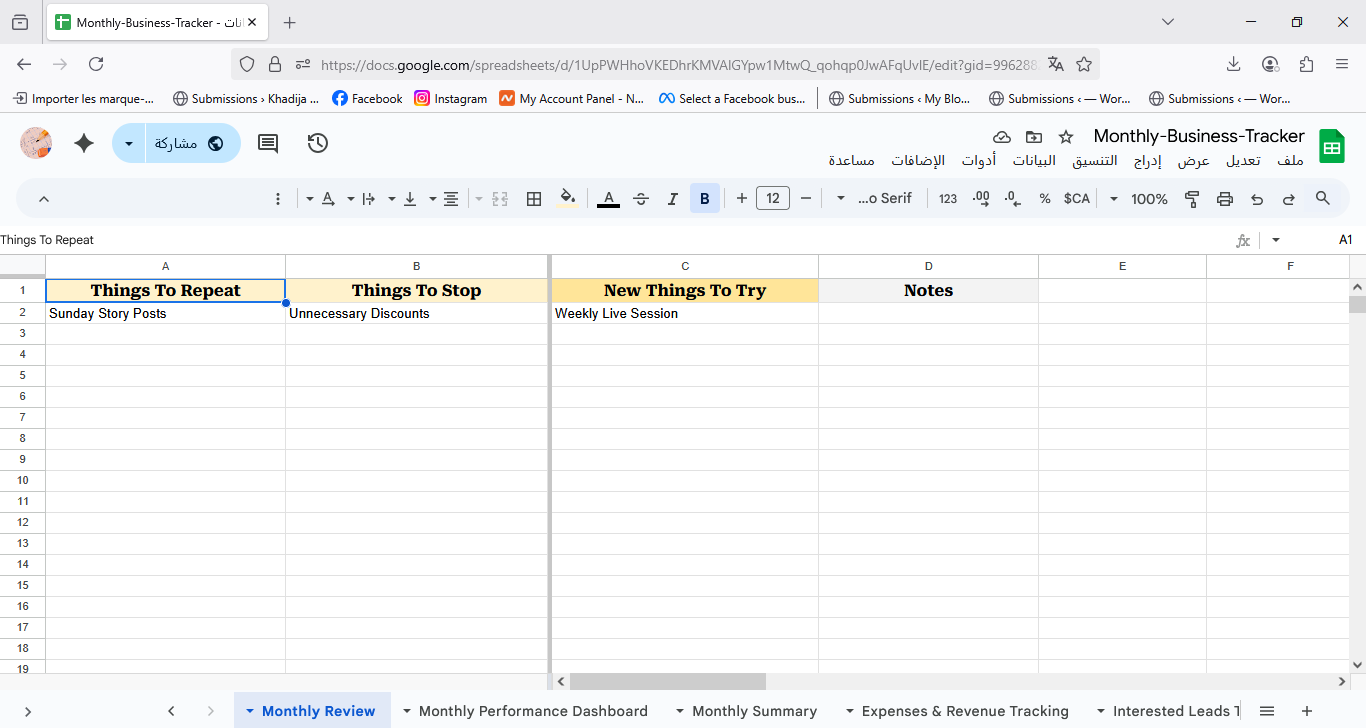Star the Monthly-Business-Tracker document
Image resolution: width=1366 pixels, height=728 pixels.
(1066, 137)
